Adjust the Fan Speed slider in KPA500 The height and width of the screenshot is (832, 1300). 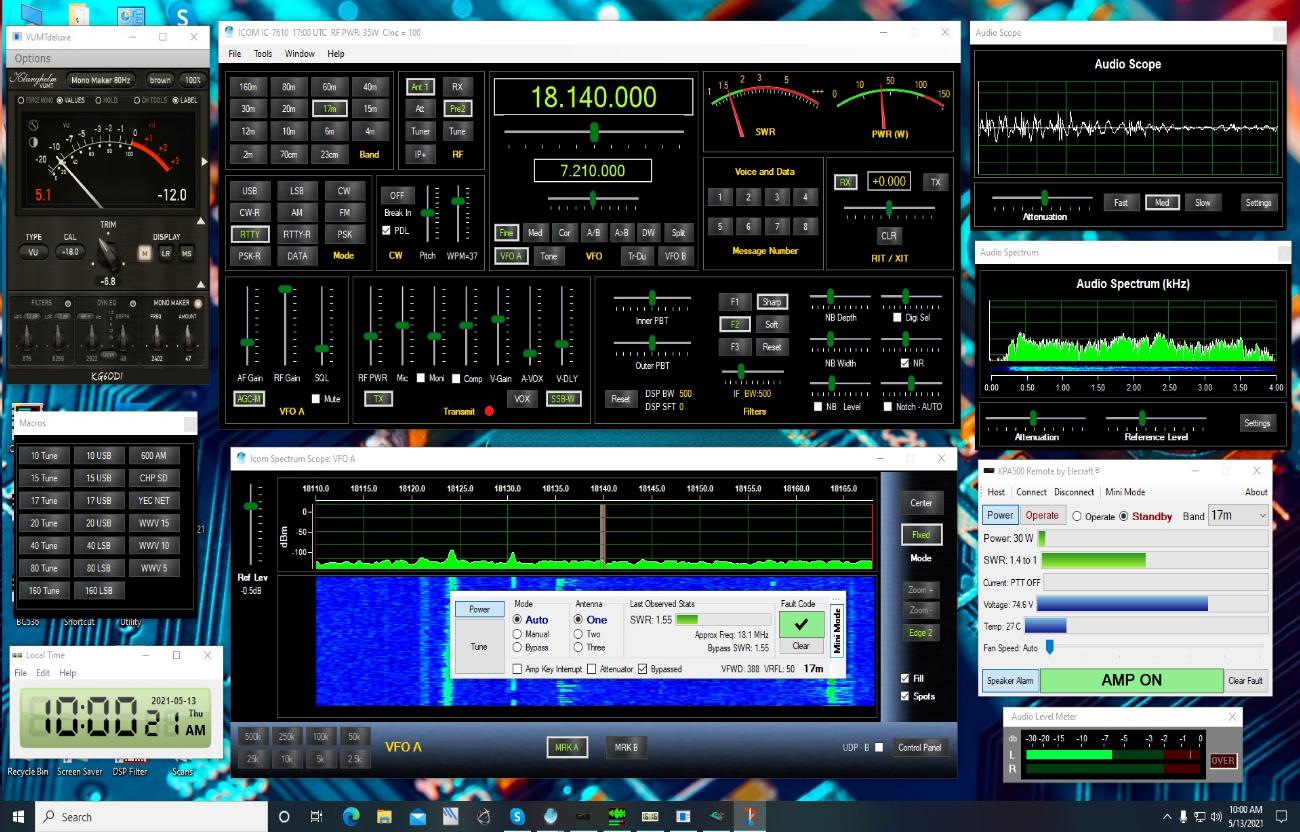pos(1050,648)
